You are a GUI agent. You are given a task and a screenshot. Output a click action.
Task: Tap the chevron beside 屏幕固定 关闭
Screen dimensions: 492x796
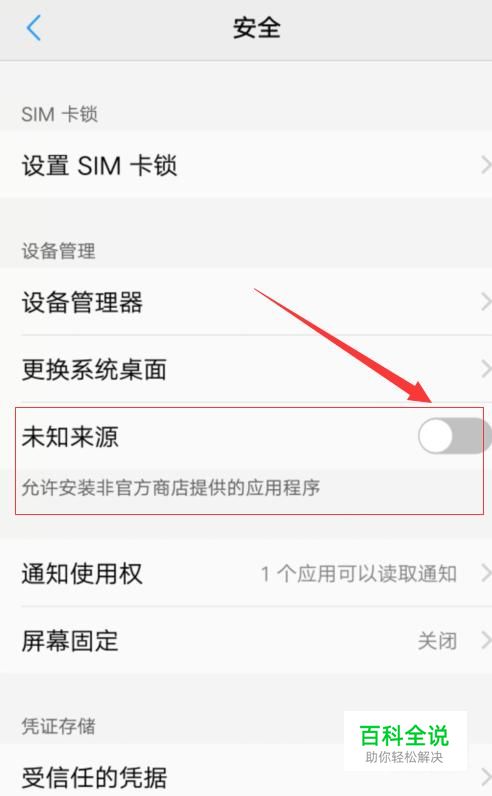pos(486,641)
